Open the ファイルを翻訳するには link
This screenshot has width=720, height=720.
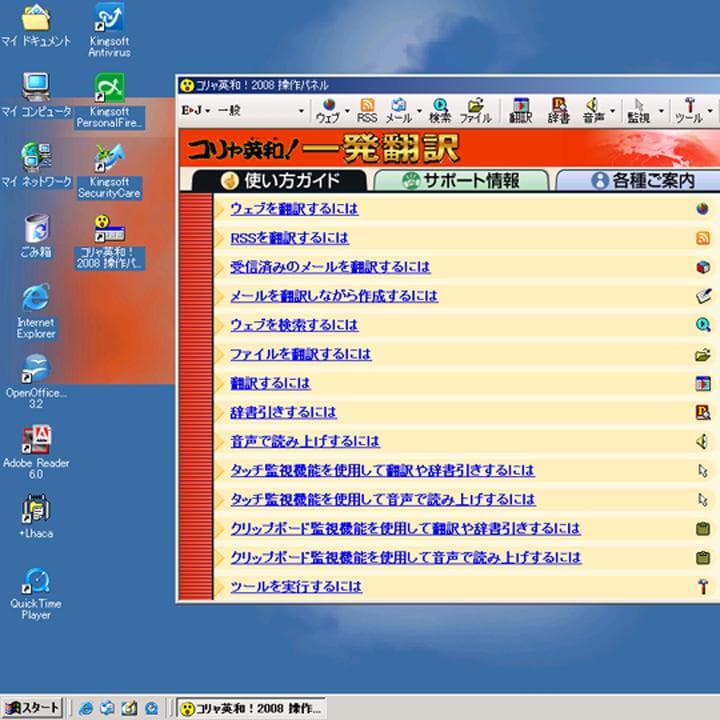(x=301, y=354)
